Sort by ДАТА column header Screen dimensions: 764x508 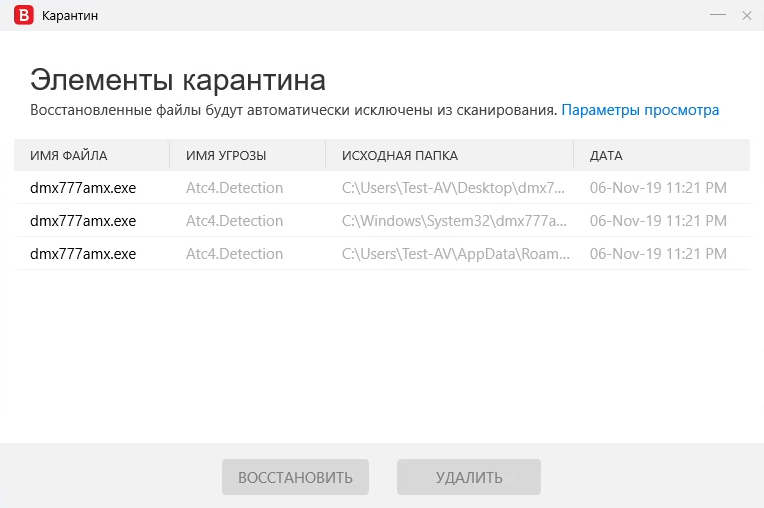pyautogui.click(x=606, y=155)
